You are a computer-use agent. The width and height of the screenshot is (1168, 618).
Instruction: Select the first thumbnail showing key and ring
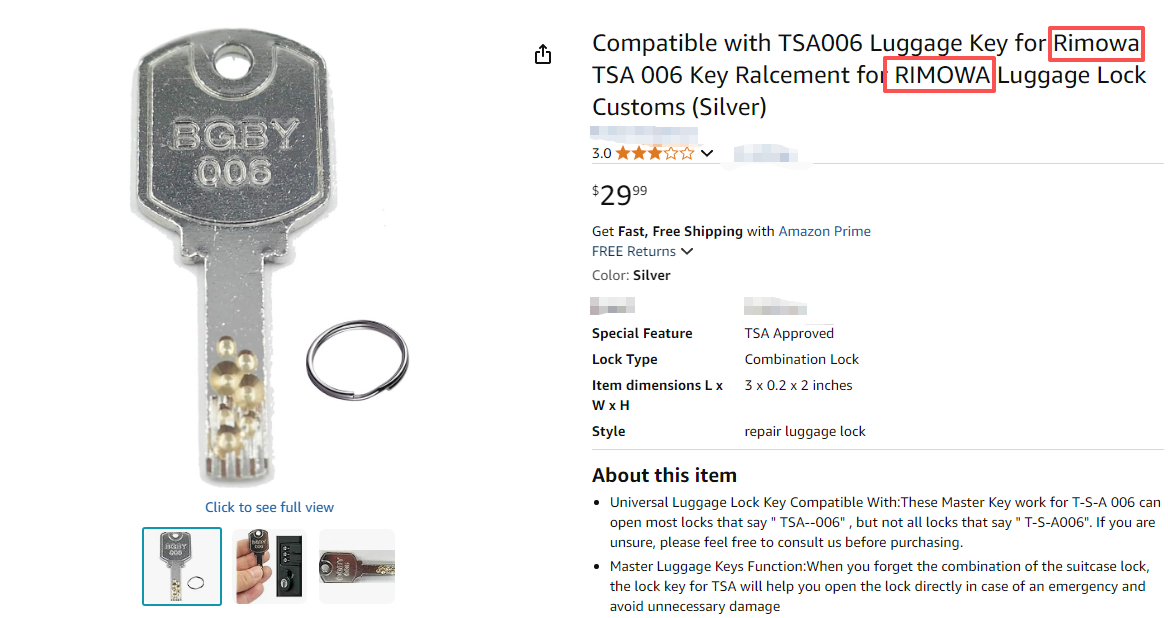coord(181,566)
